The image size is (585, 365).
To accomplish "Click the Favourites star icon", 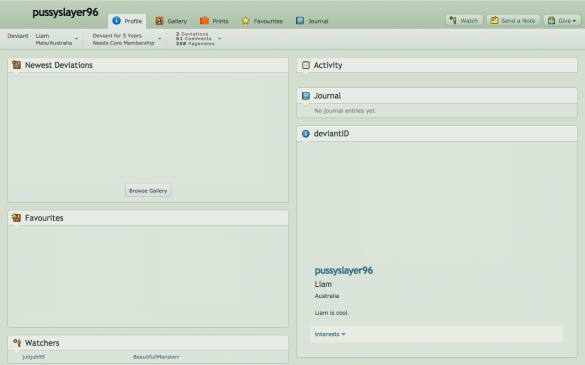I will [245, 21].
